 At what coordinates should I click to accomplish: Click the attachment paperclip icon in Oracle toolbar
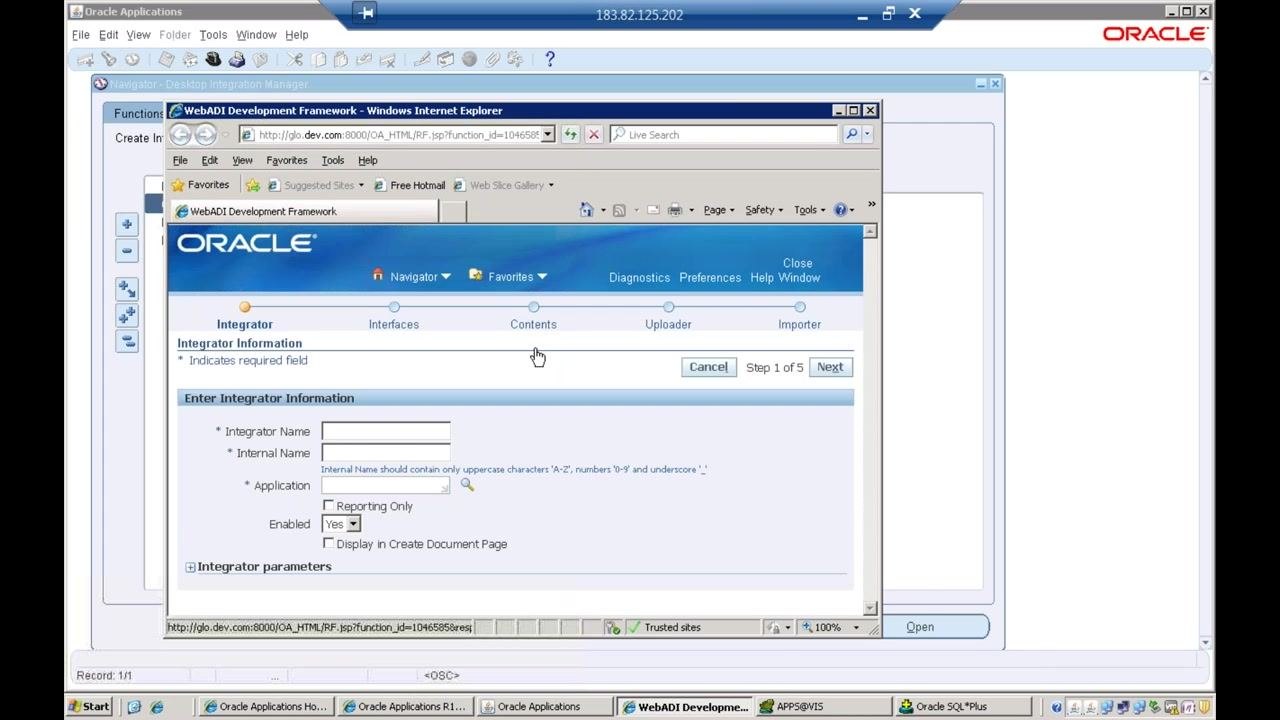[492, 60]
